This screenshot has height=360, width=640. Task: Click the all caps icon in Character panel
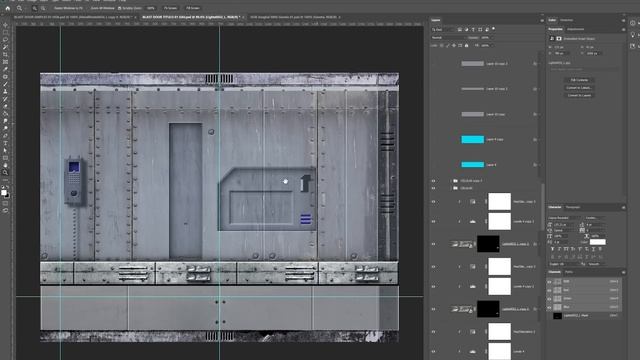pos(566,249)
